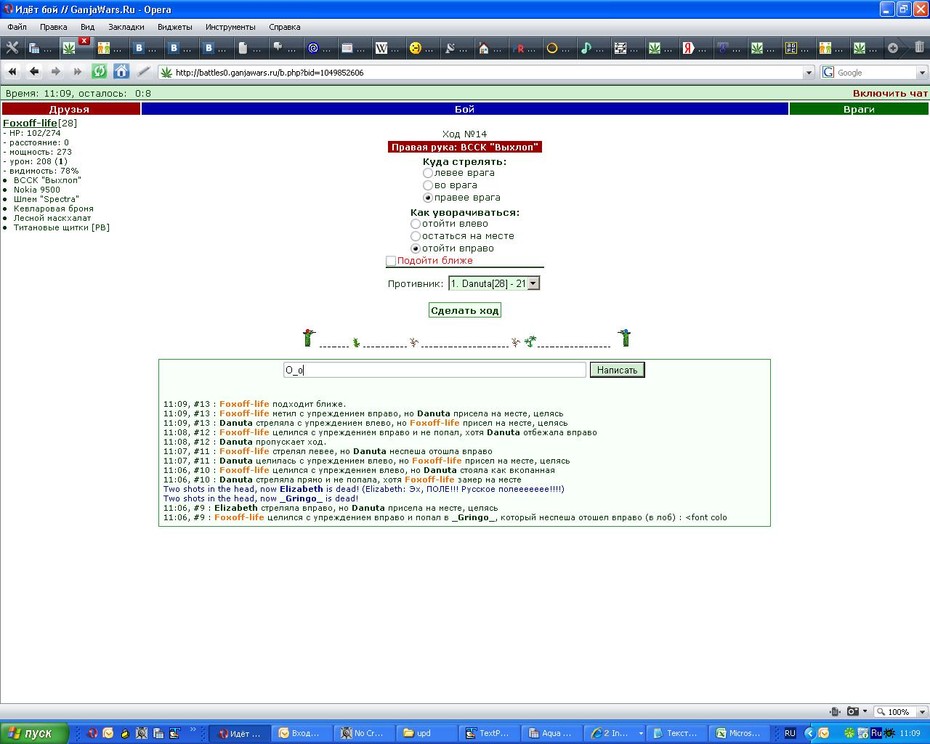This screenshot has height=744, width=930.
Task: Click the left green soldier figure
Action: (x=308, y=338)
